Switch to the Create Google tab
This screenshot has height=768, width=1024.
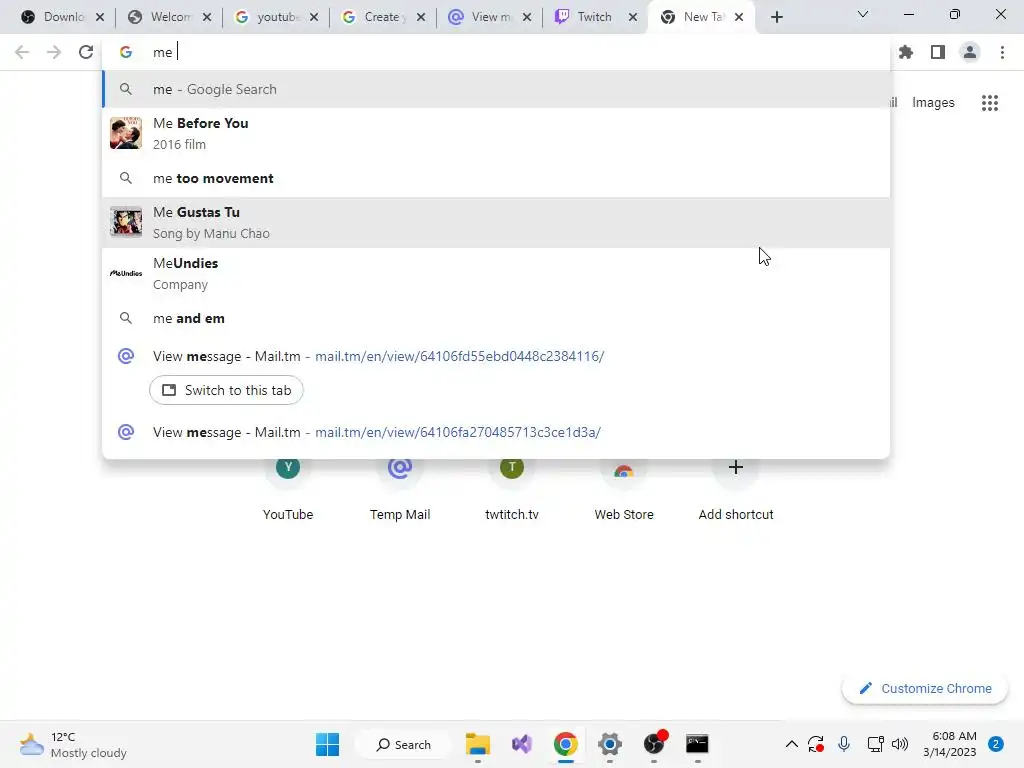(383, 17)
